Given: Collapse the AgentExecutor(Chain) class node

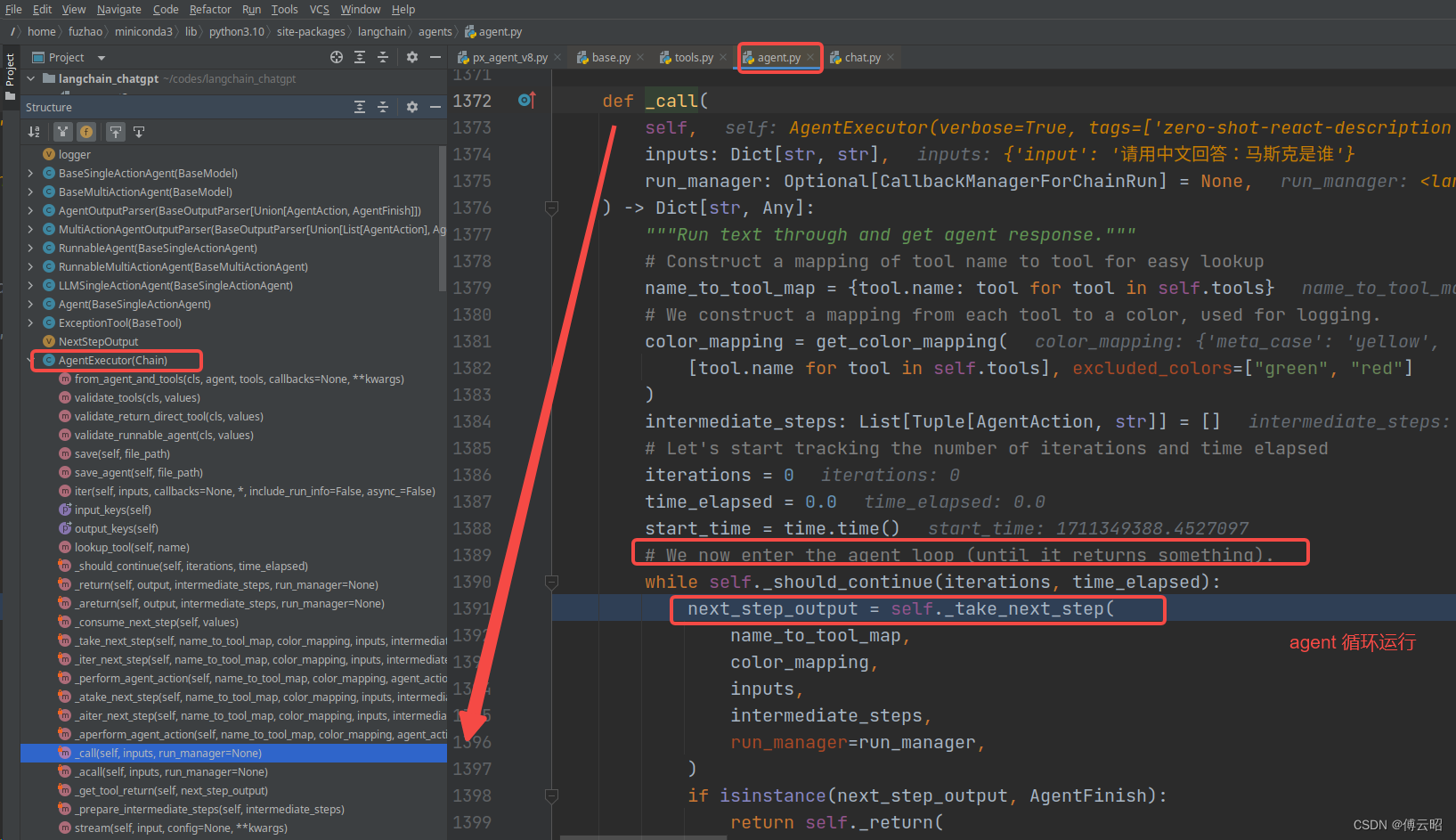Looking at the screenshot, I should click(31, 361).
